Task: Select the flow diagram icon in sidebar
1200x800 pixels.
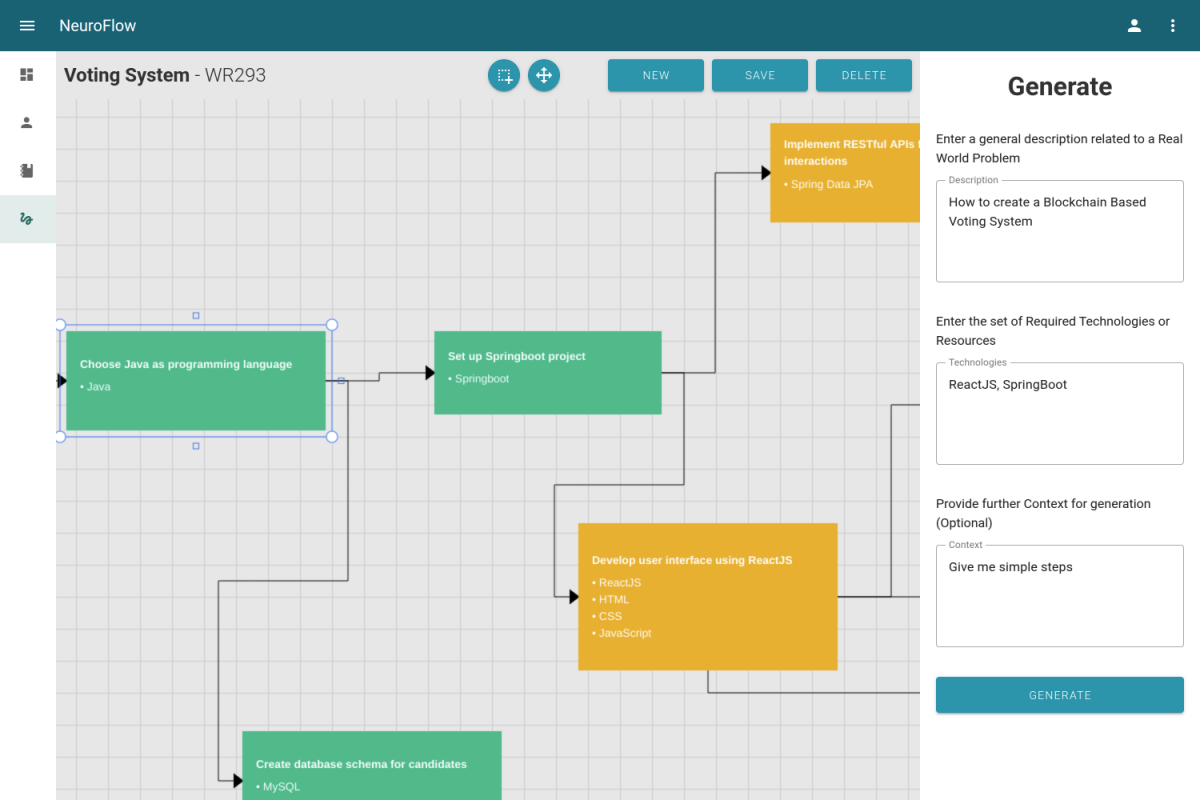Action: (x=27, y=219)
